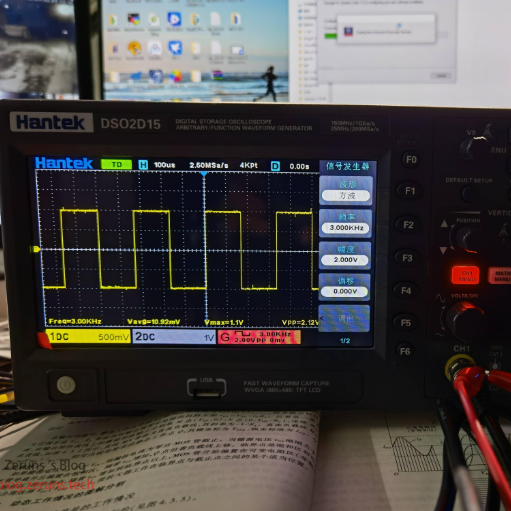The width and height of the screenshot is (511, 511).
Task: Select the signal generator menu title 信号发生器
Action: point(347,166)
